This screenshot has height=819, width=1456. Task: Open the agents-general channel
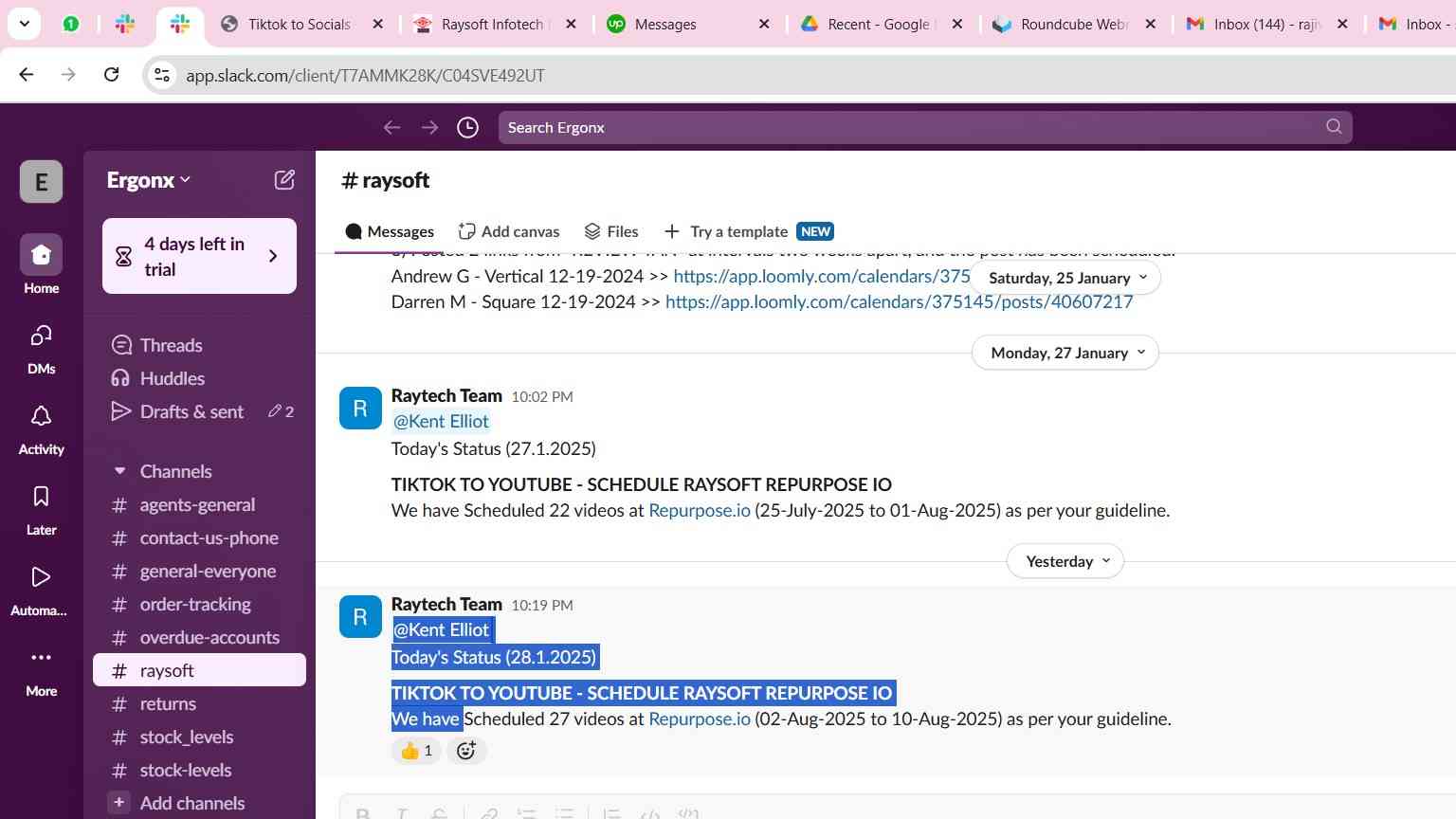[197, 504]
